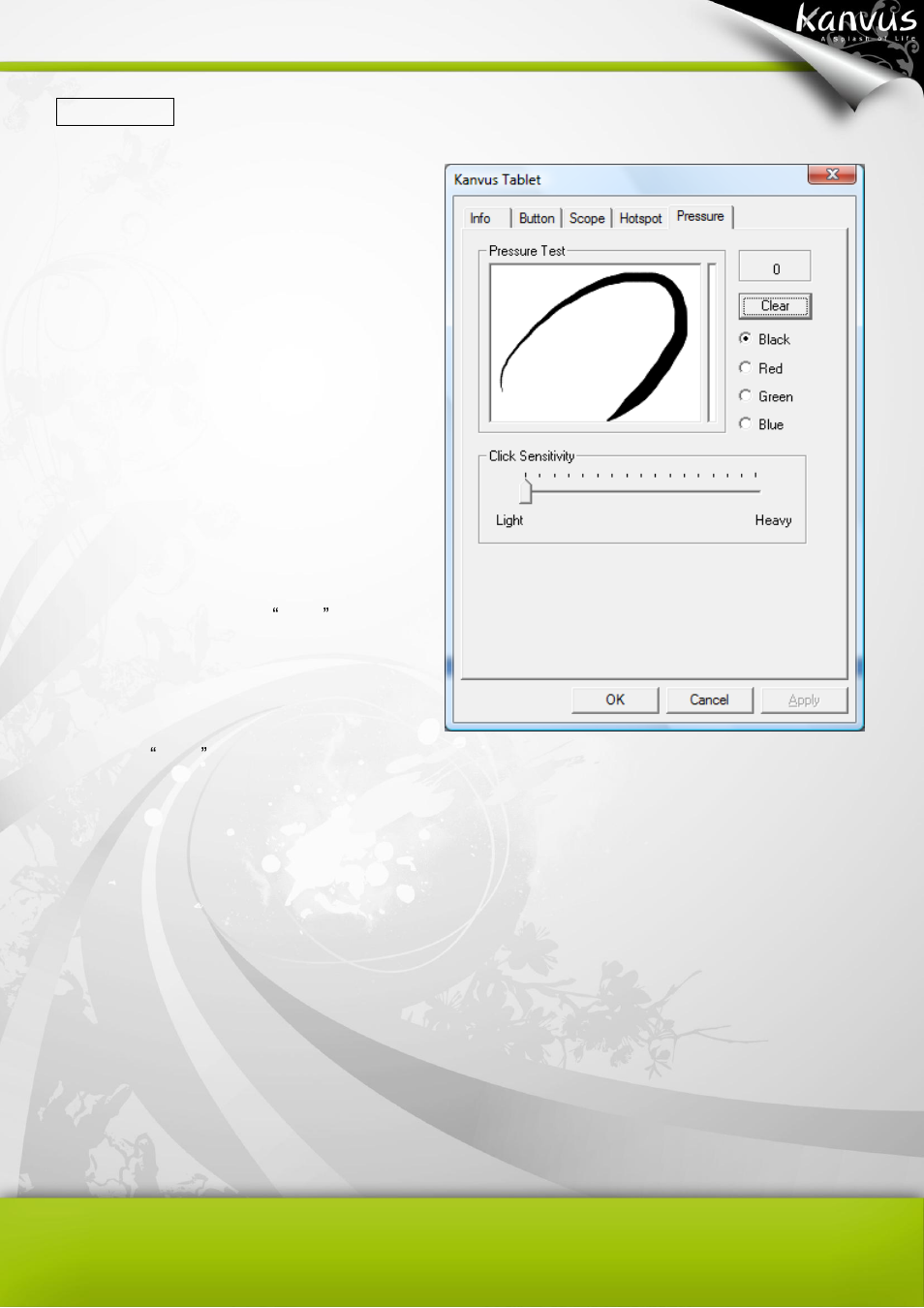Clear the pressure test drawing

(775, 306)
